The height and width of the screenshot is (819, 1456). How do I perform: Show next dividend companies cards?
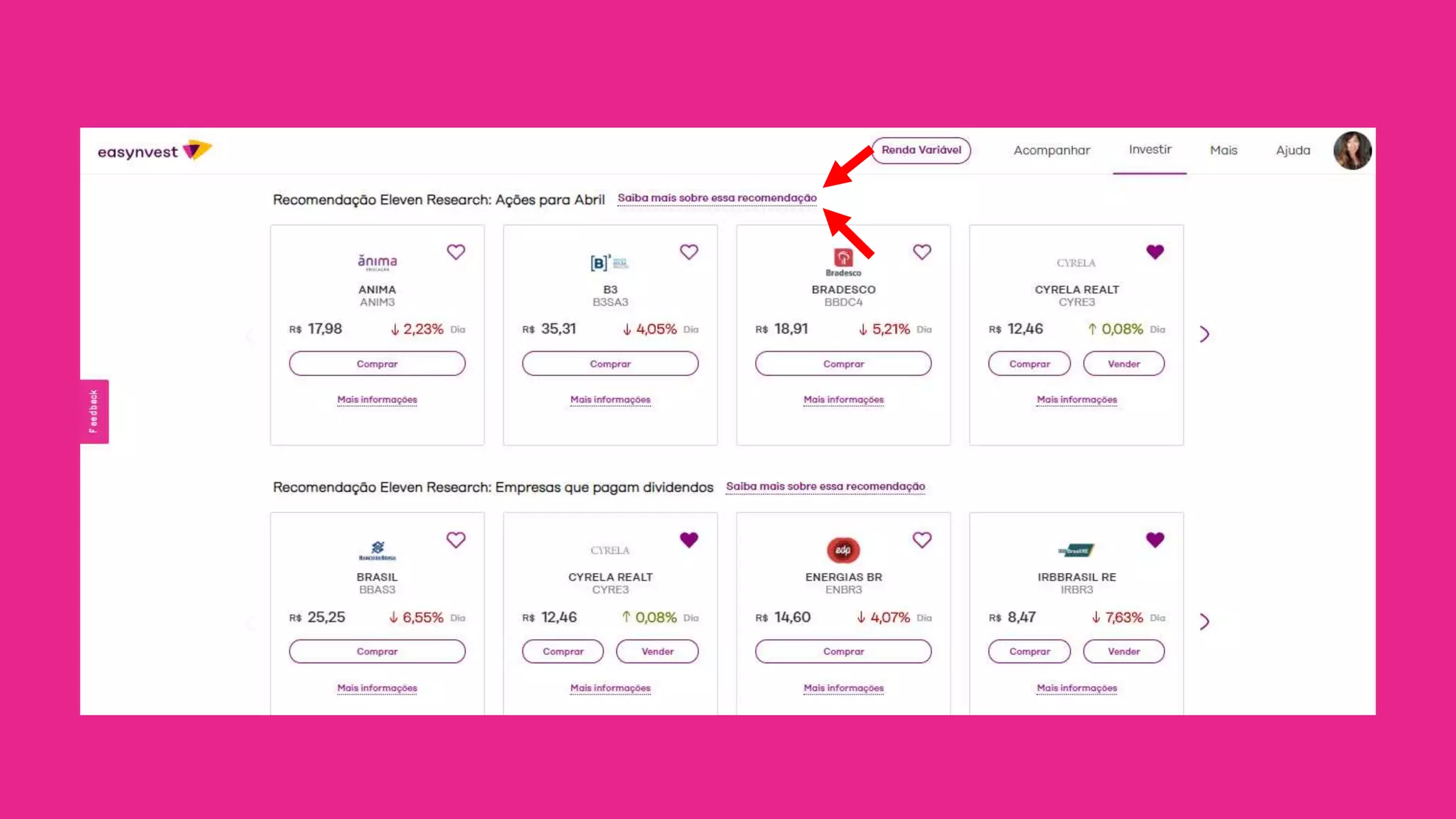[x=1204, y=621]
